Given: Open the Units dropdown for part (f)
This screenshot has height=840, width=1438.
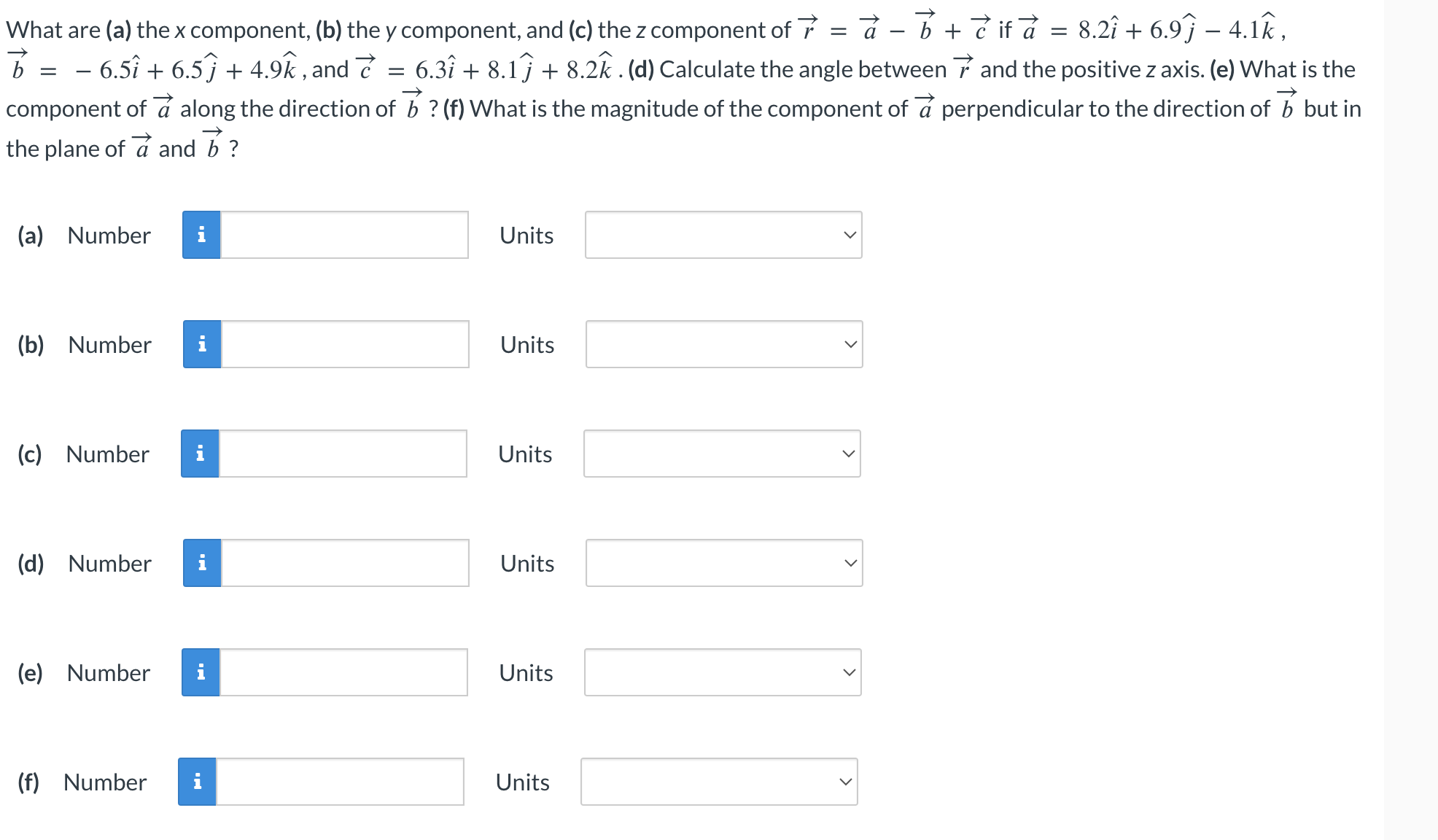Looking at the screenshot, I should click(x=719, y=781).
